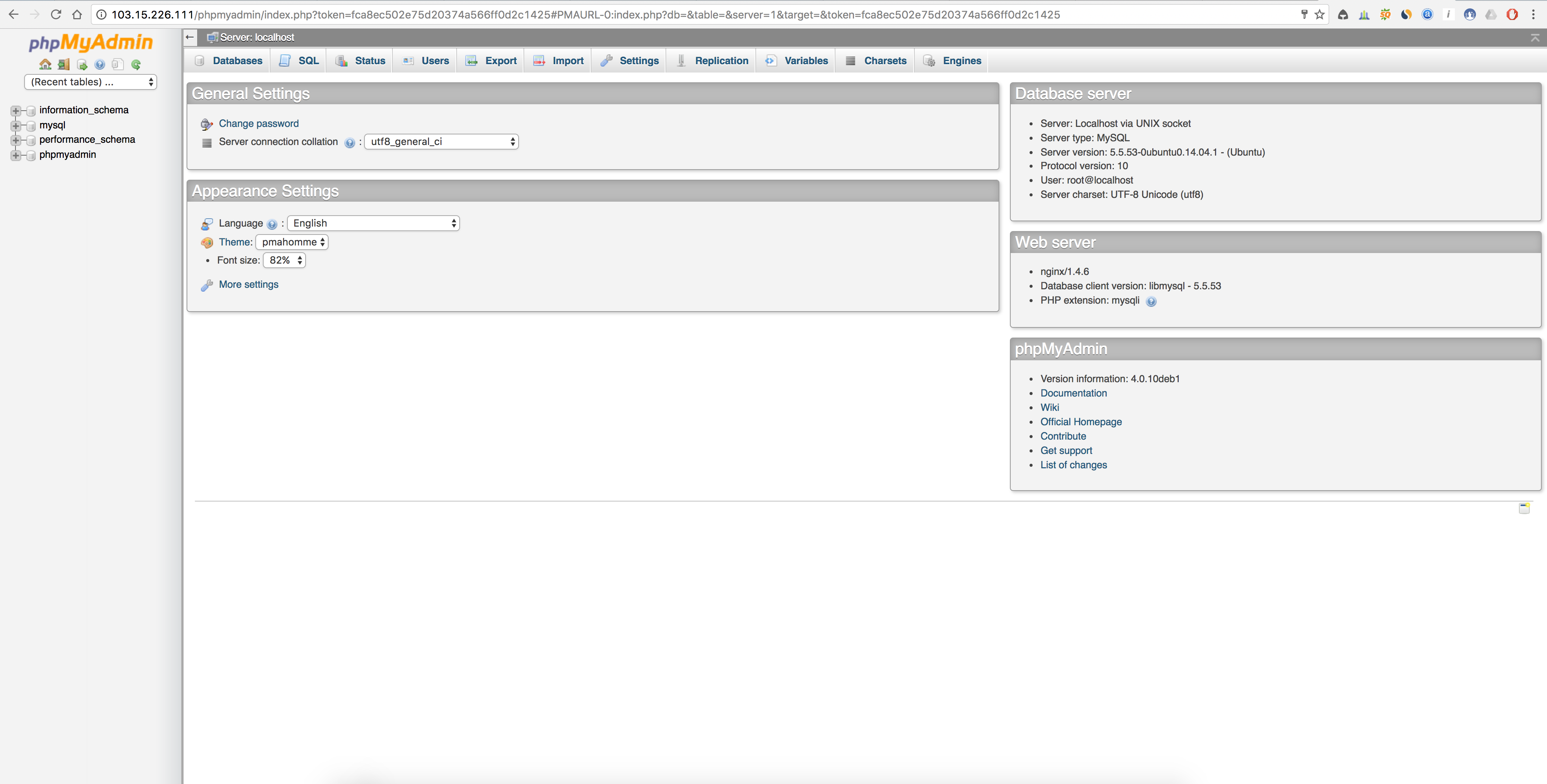Adjust the Font size selector
The height and width of the screenshot is (784, 1547).
coord(284,260)
